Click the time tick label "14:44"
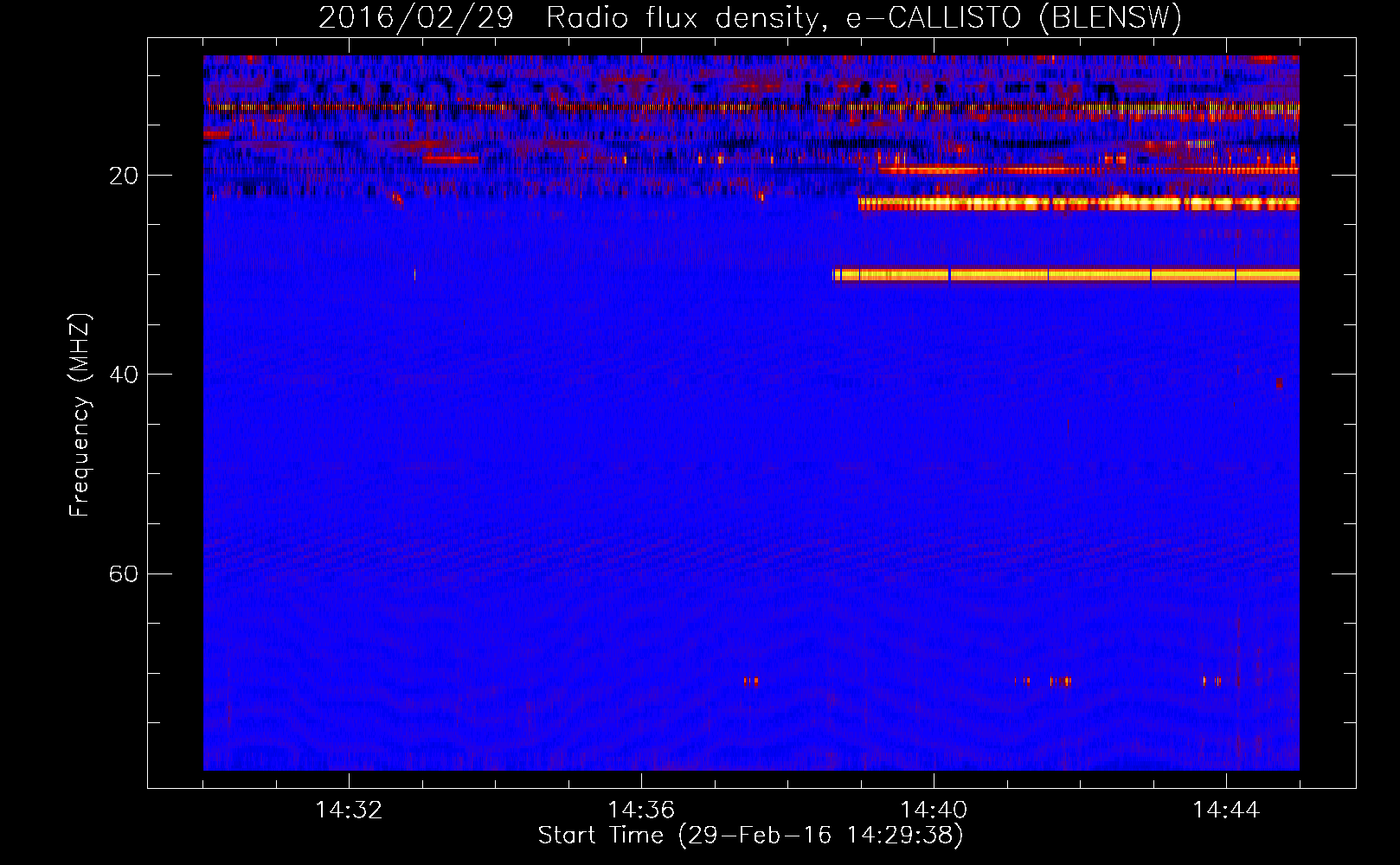Viewport: 1400px width, 865px height. [x=1226, y=811]
